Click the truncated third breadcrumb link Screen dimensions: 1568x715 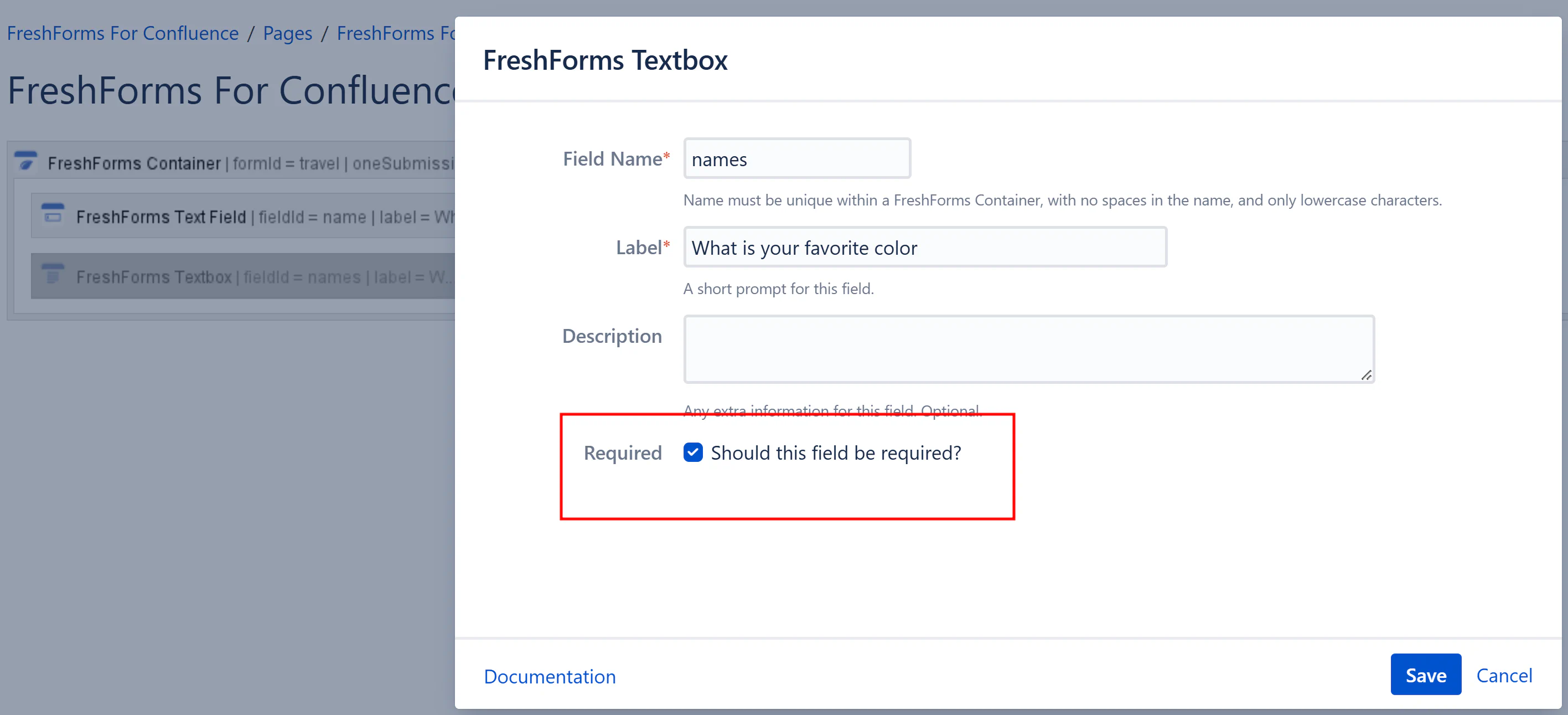396,33
